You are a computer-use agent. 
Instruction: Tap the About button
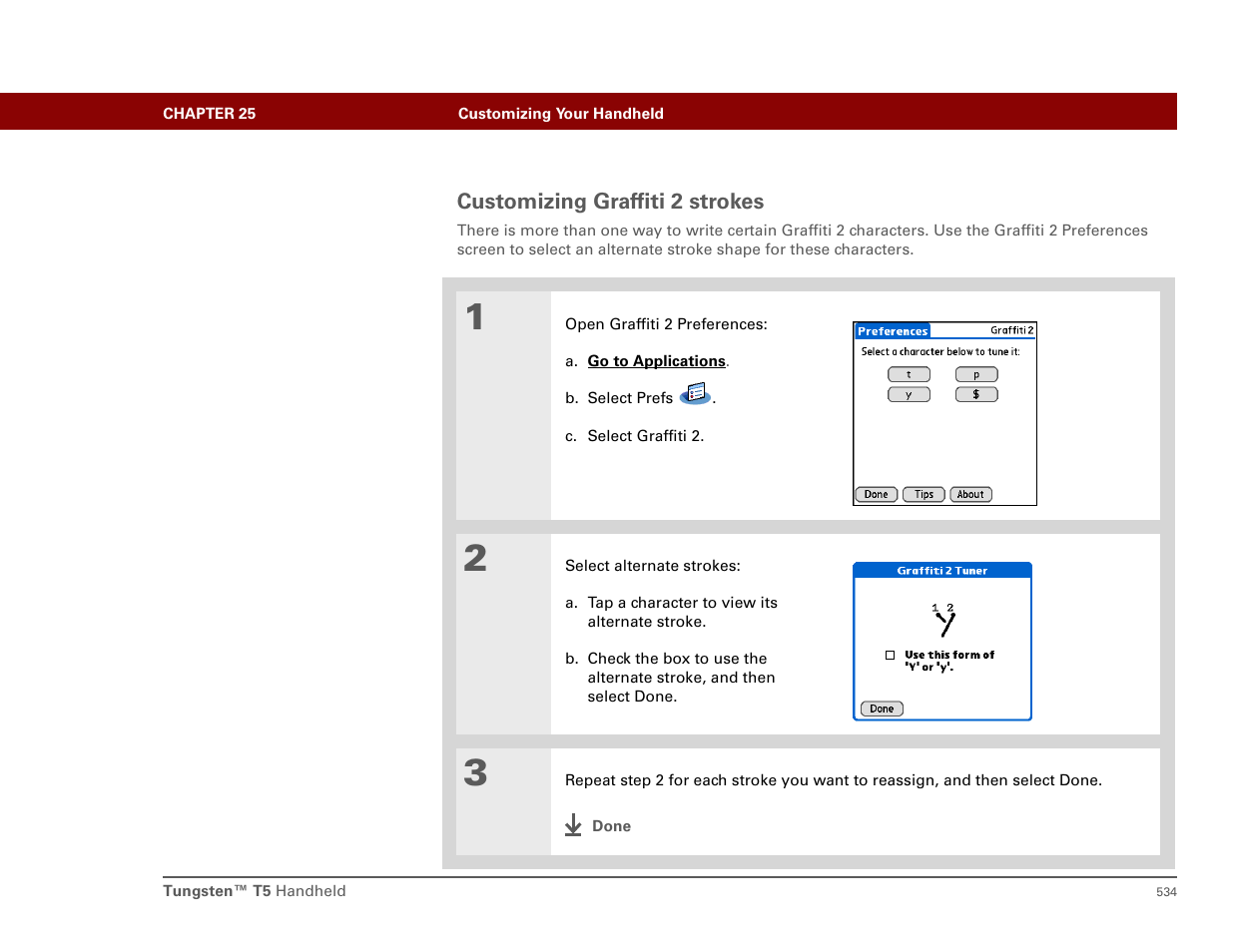pos(970,495)
